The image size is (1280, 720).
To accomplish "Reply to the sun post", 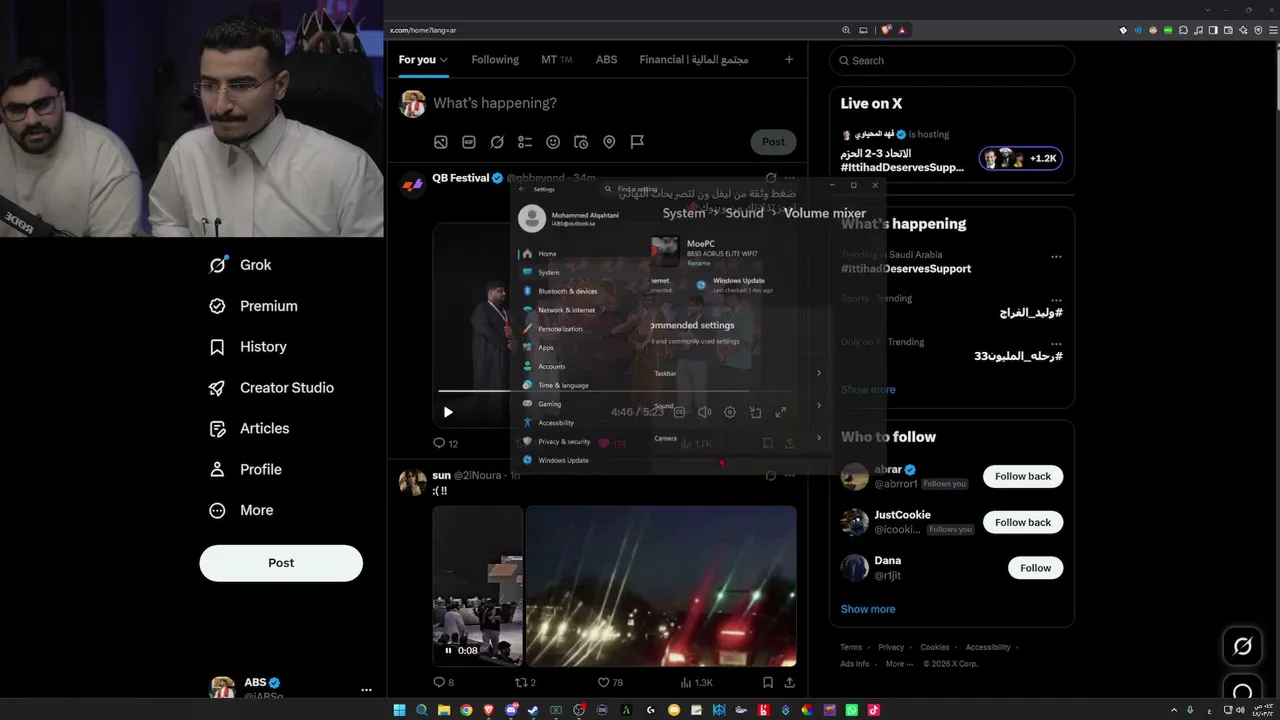I will [438, 682].
